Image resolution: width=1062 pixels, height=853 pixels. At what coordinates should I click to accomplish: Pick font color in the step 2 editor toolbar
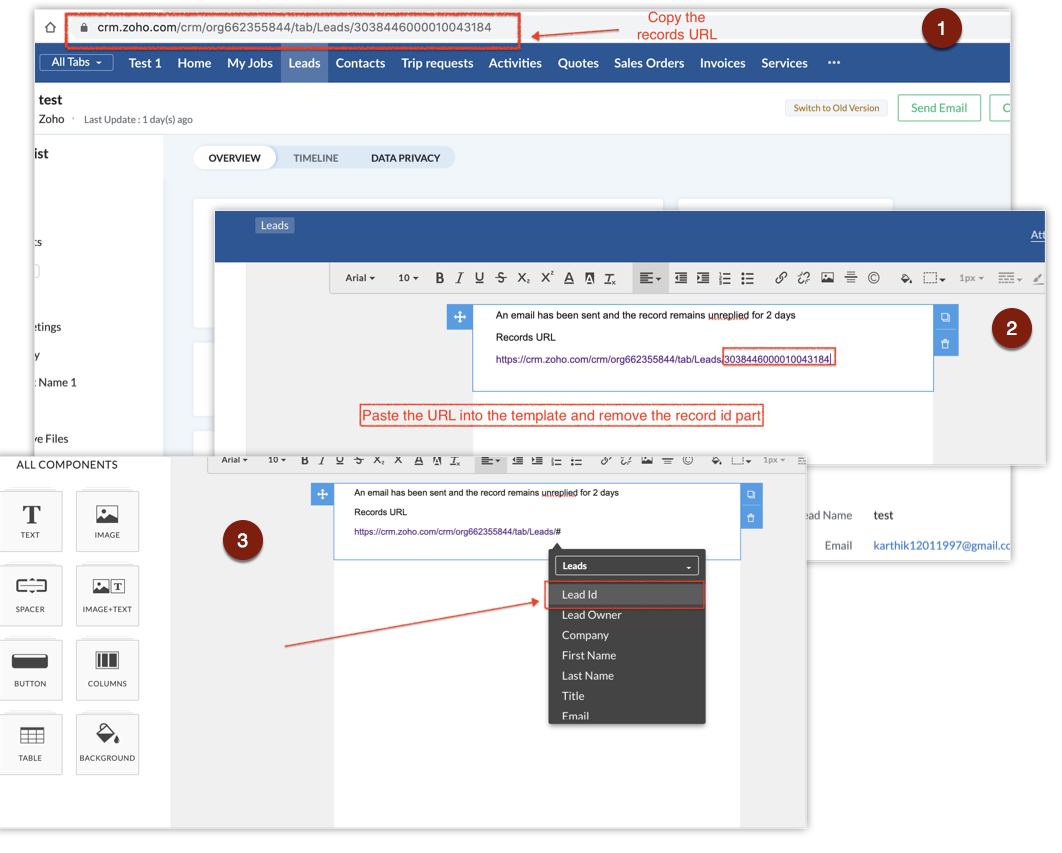(x=569, y=278)
